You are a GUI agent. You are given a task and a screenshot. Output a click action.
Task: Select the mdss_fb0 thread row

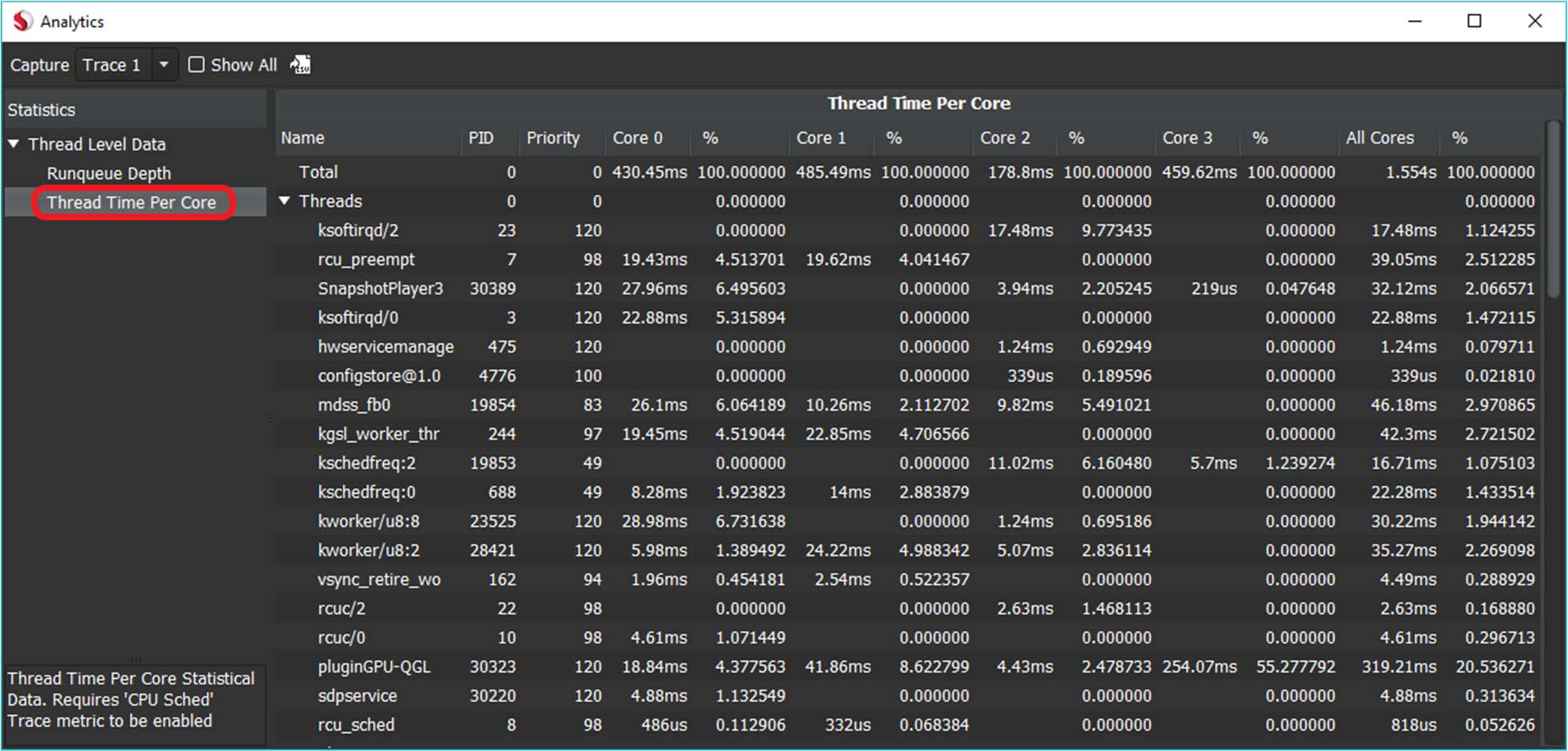907,404
